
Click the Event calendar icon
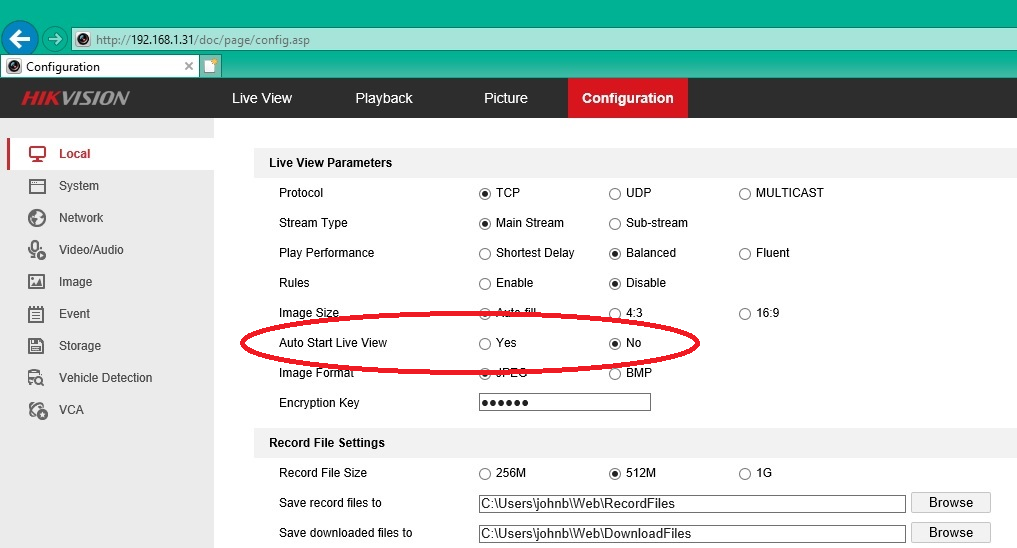coord(38,314)
